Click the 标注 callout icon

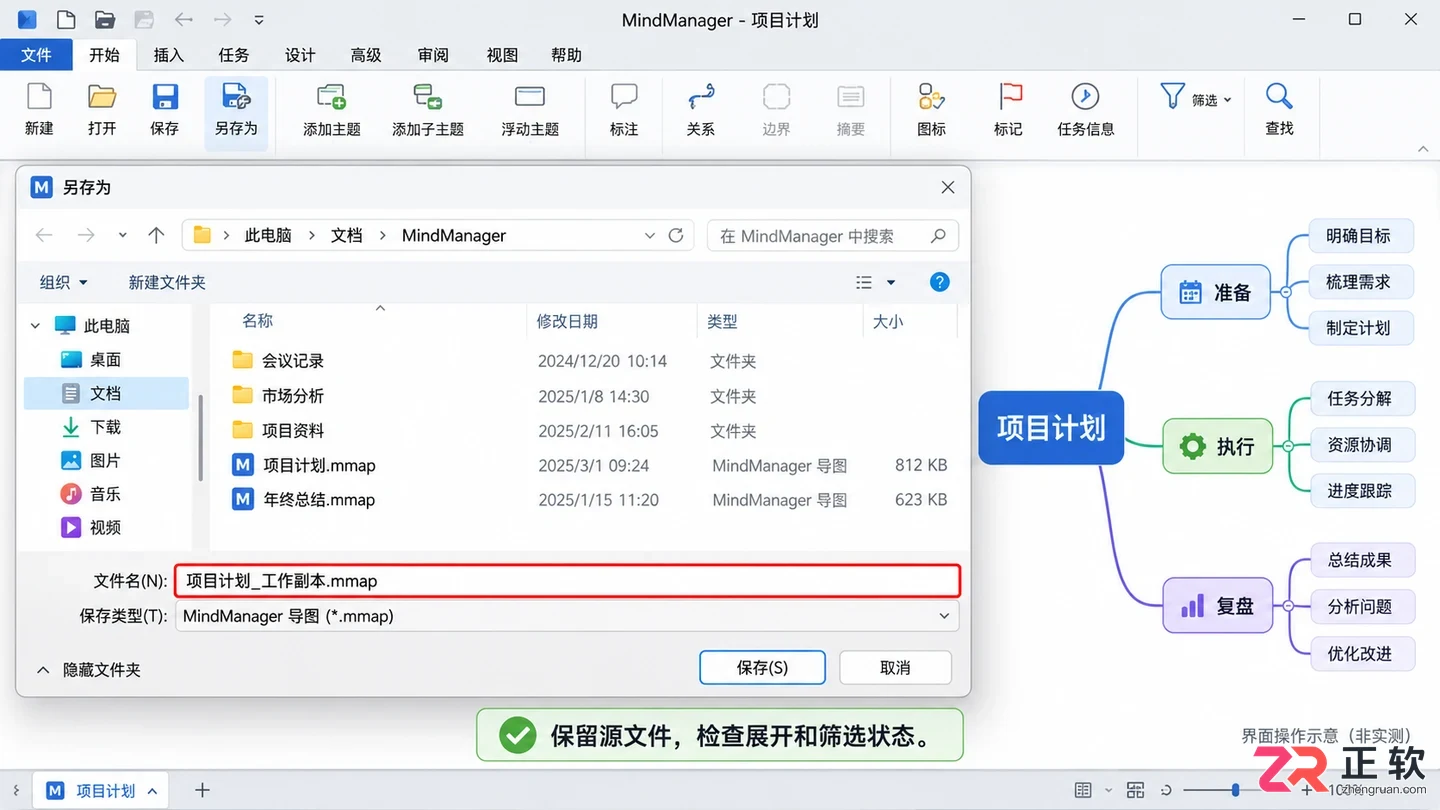[x=624, y=97]
